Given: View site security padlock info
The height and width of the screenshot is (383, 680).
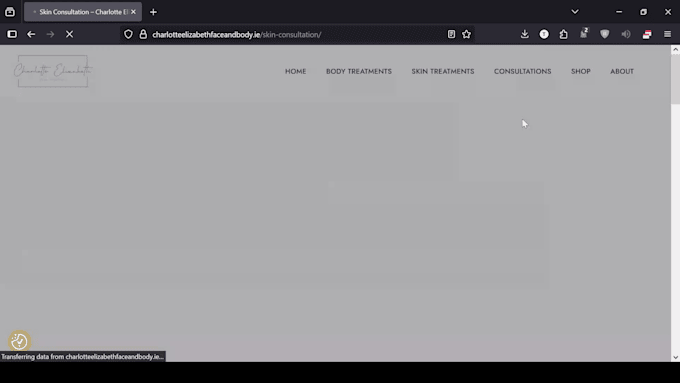Looking at the screenshot, I should [143, 34].
